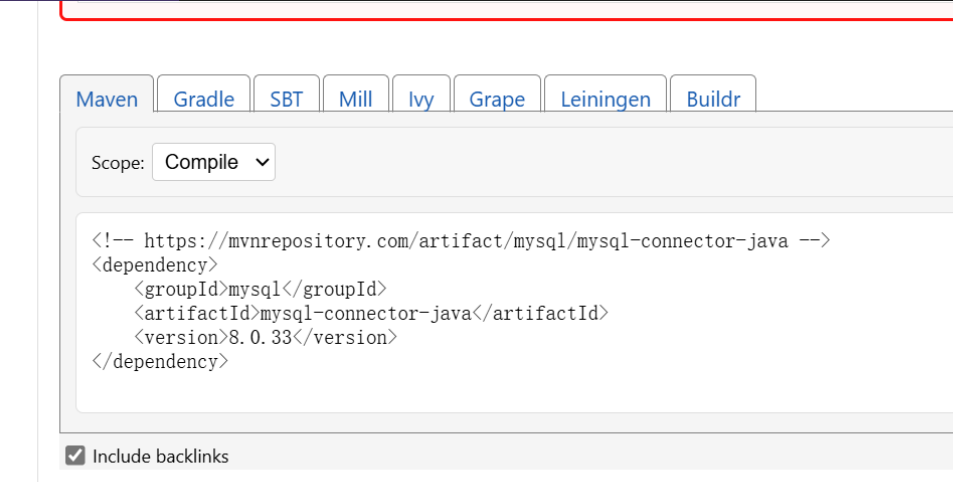
Task: Click the groupId mysql line
Action: 260,289
